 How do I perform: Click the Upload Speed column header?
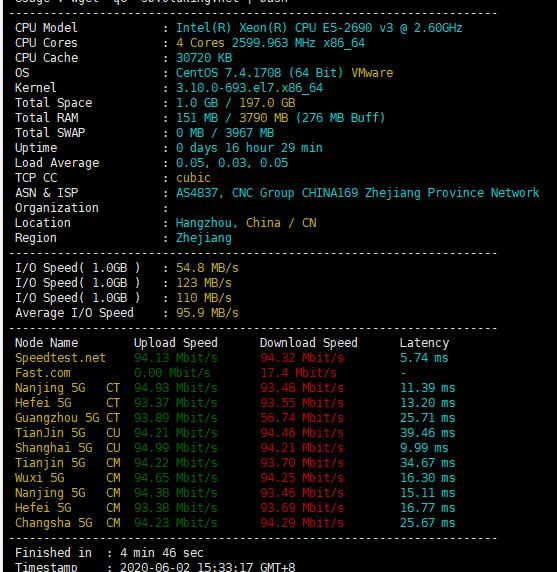[175, 343]
